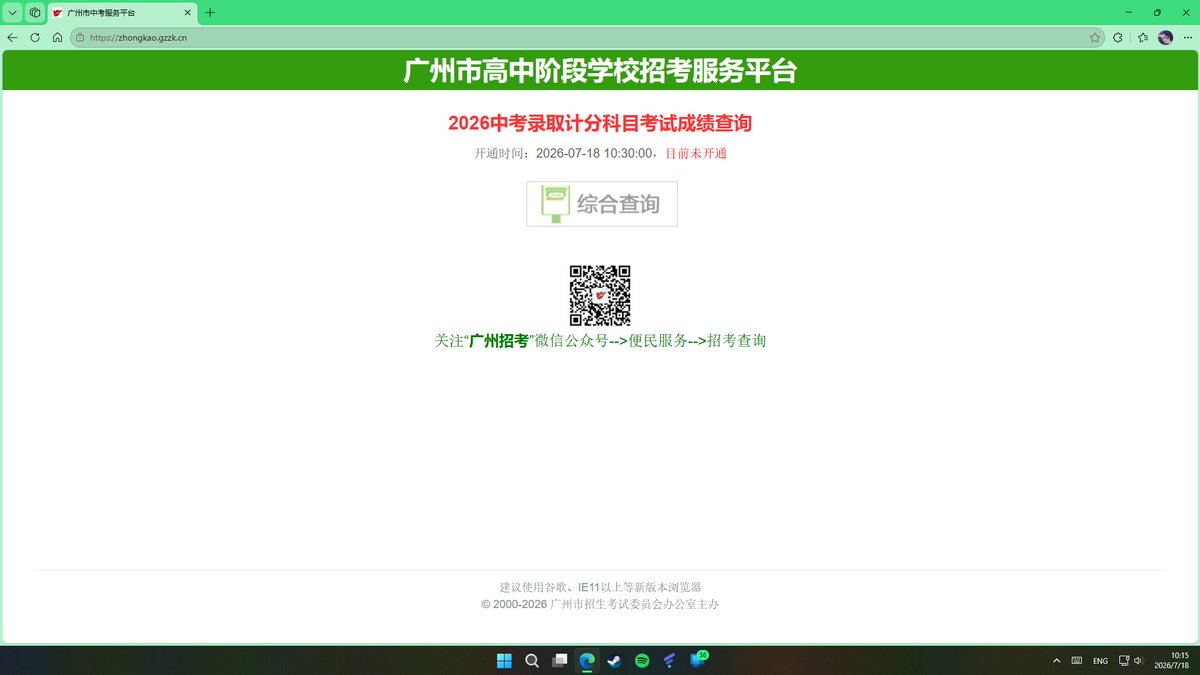This screenshot has width=1200, height=675.
Task: Open the browser profile avatar
Action: tap(1165, 37)
